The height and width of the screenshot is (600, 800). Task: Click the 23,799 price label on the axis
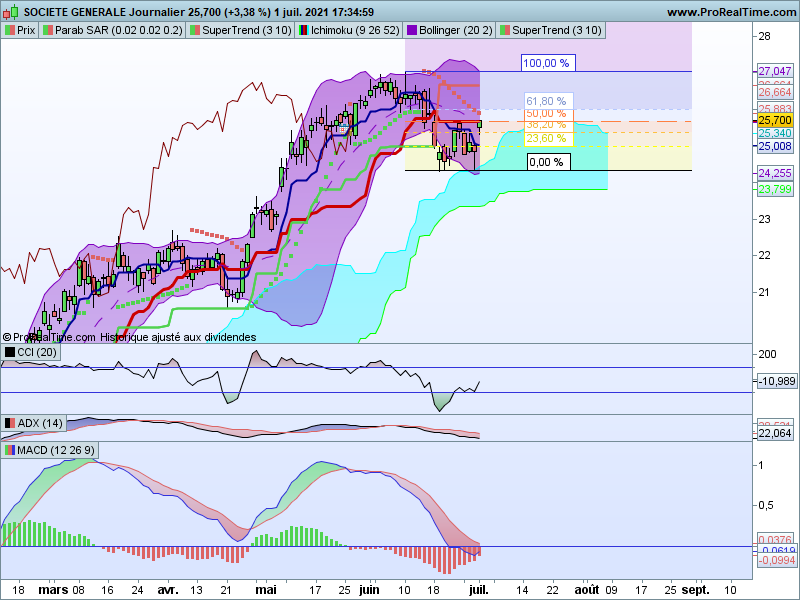coord(774,189)
